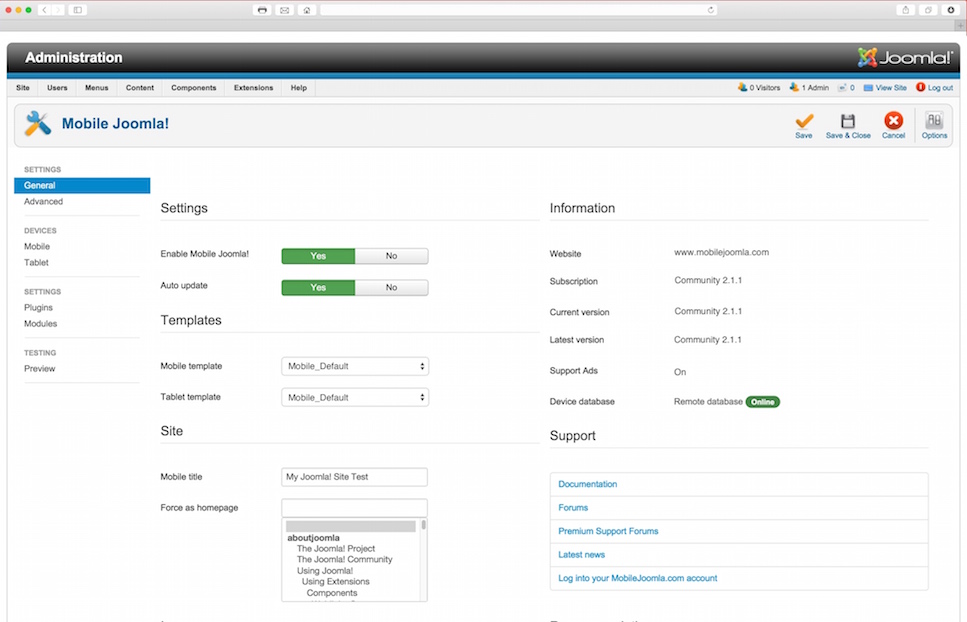
Task: Open View Site from the status bar
Action: (x=890, y=88)
